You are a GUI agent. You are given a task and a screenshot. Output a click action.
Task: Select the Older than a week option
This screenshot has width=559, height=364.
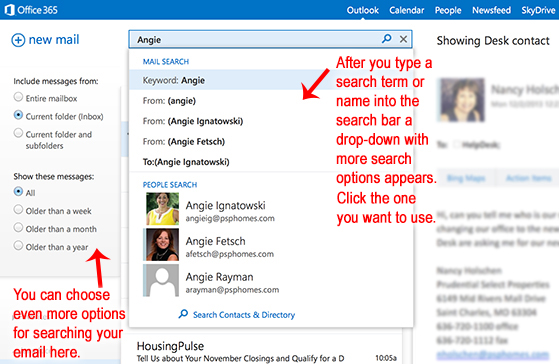[x=18, y=210]
